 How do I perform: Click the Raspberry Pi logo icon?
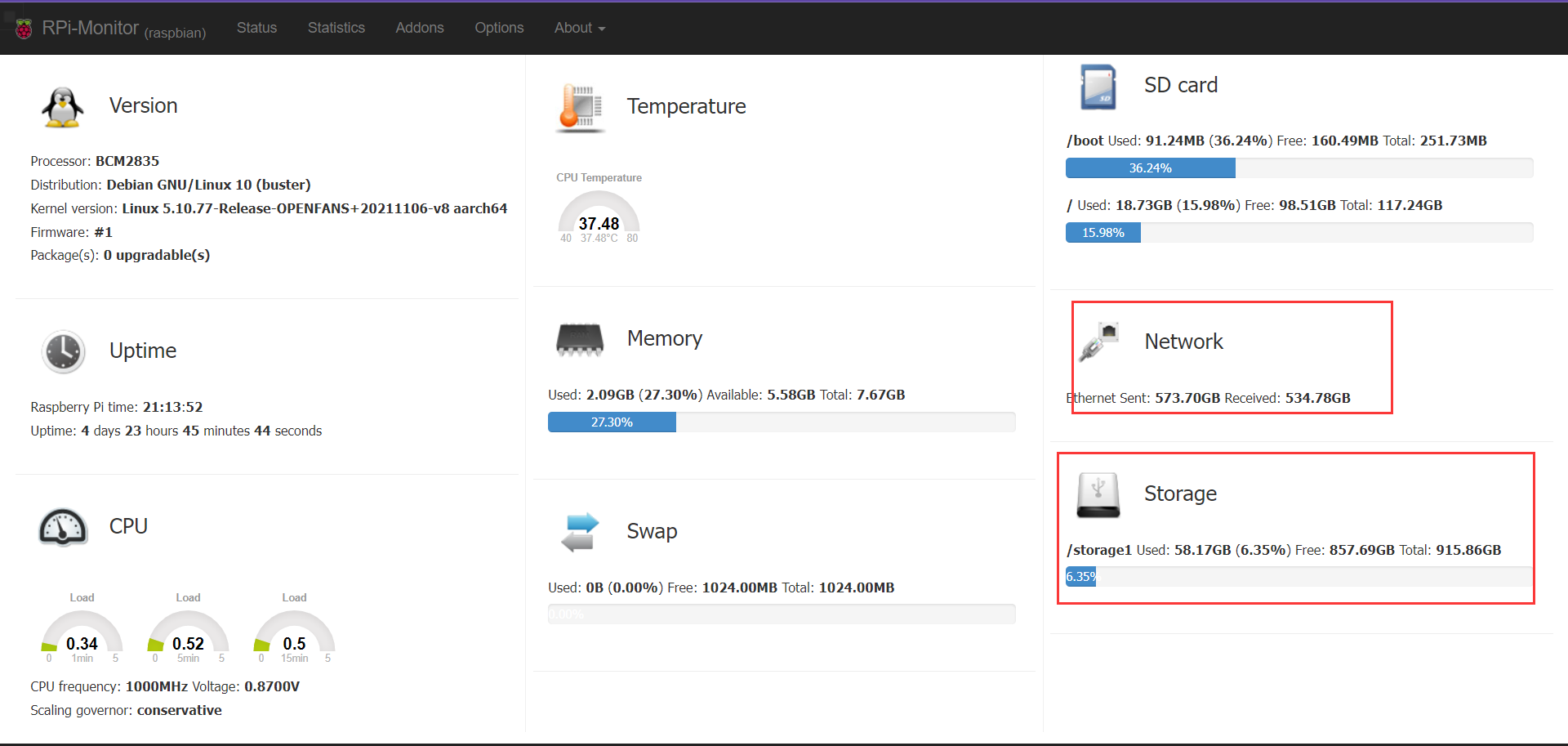[24, 29]
